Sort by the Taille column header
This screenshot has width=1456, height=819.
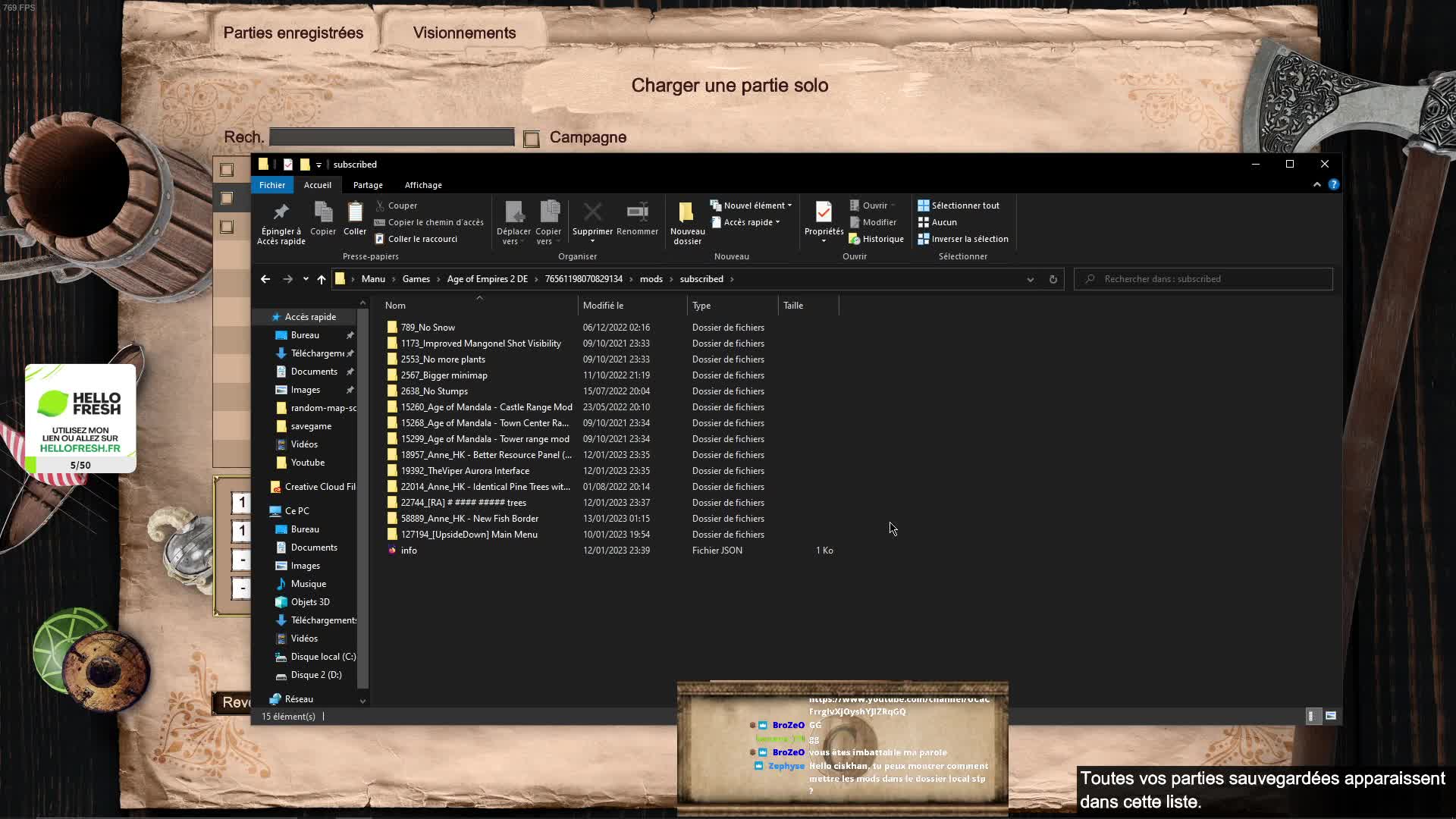(x=808, y=306)
